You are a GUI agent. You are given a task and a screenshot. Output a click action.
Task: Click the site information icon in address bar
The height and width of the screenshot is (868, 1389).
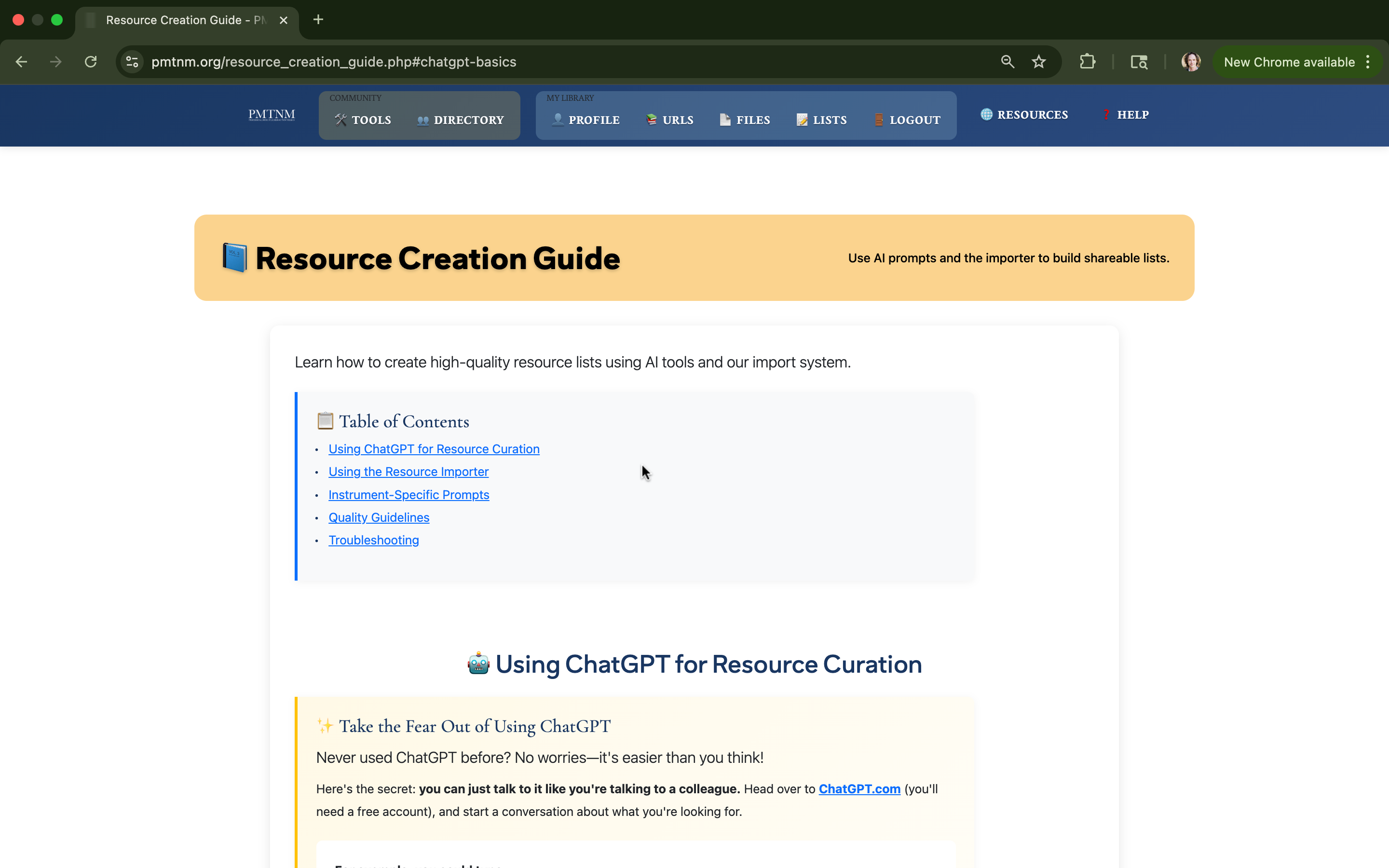coord(133,62)
